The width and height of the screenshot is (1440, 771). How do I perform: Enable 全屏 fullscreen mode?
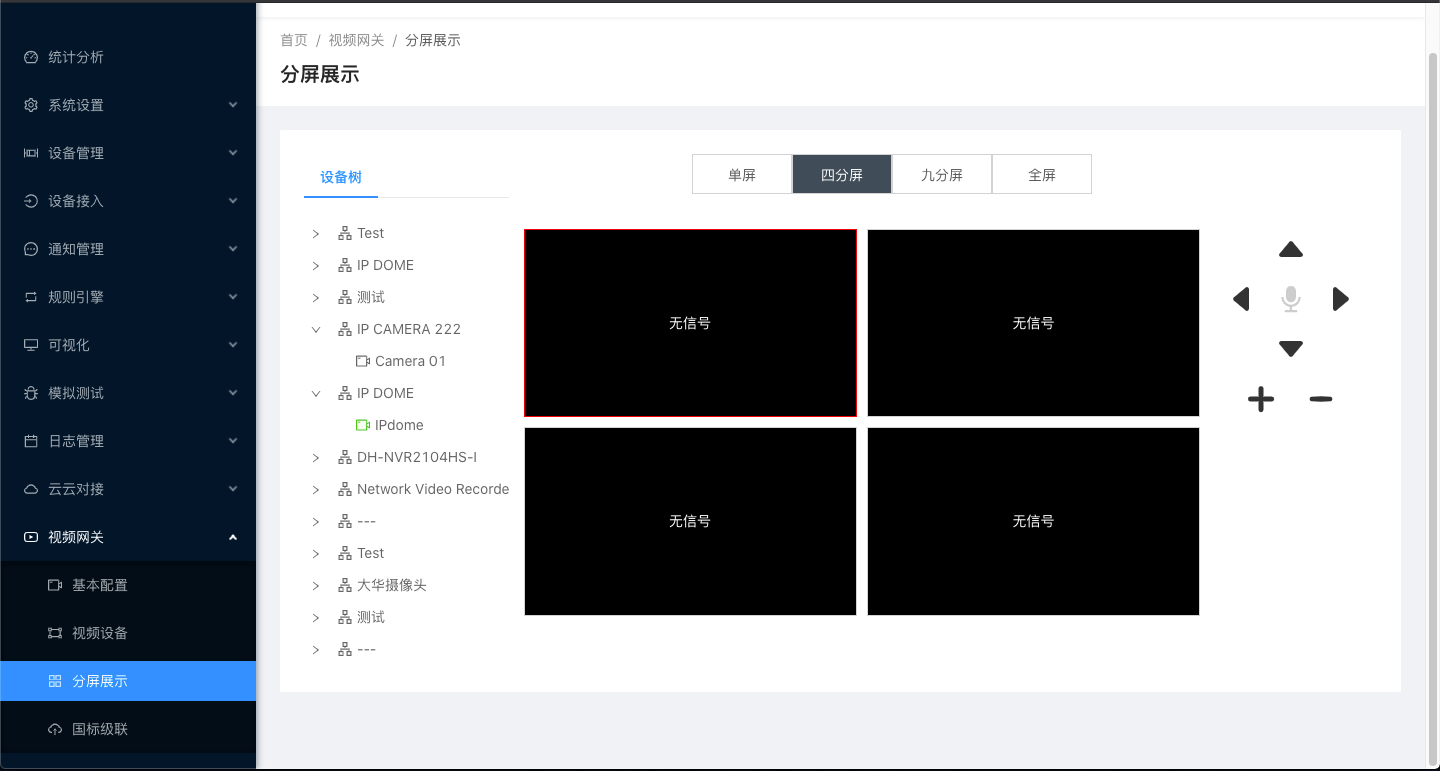(1042, 175)
